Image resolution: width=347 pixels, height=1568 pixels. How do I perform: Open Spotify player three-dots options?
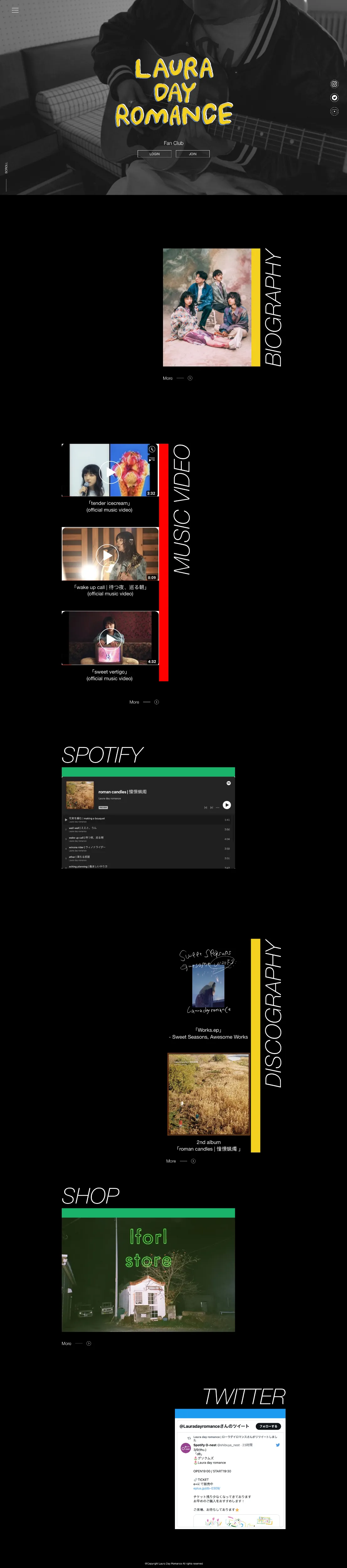coord(217,808)
